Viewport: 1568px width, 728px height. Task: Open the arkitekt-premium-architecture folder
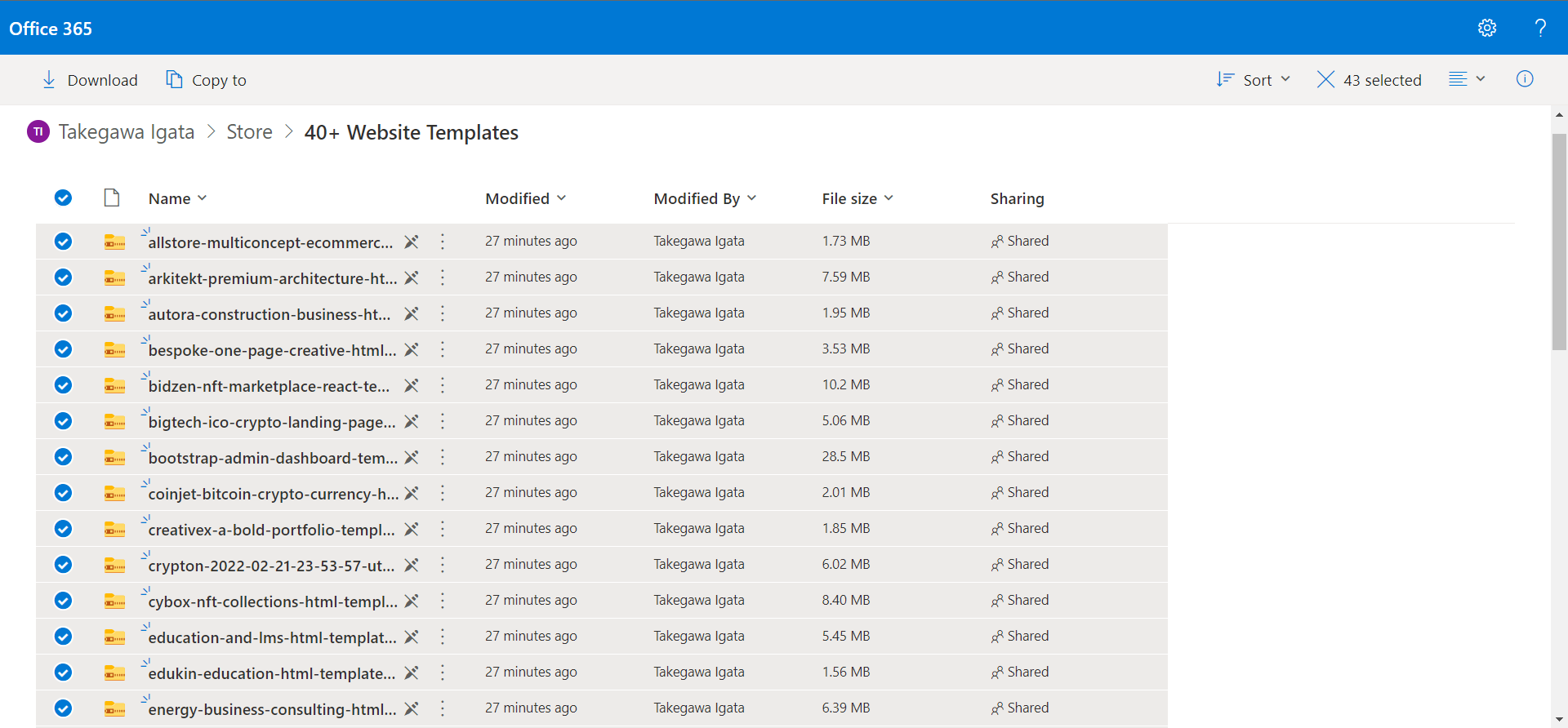273,278
